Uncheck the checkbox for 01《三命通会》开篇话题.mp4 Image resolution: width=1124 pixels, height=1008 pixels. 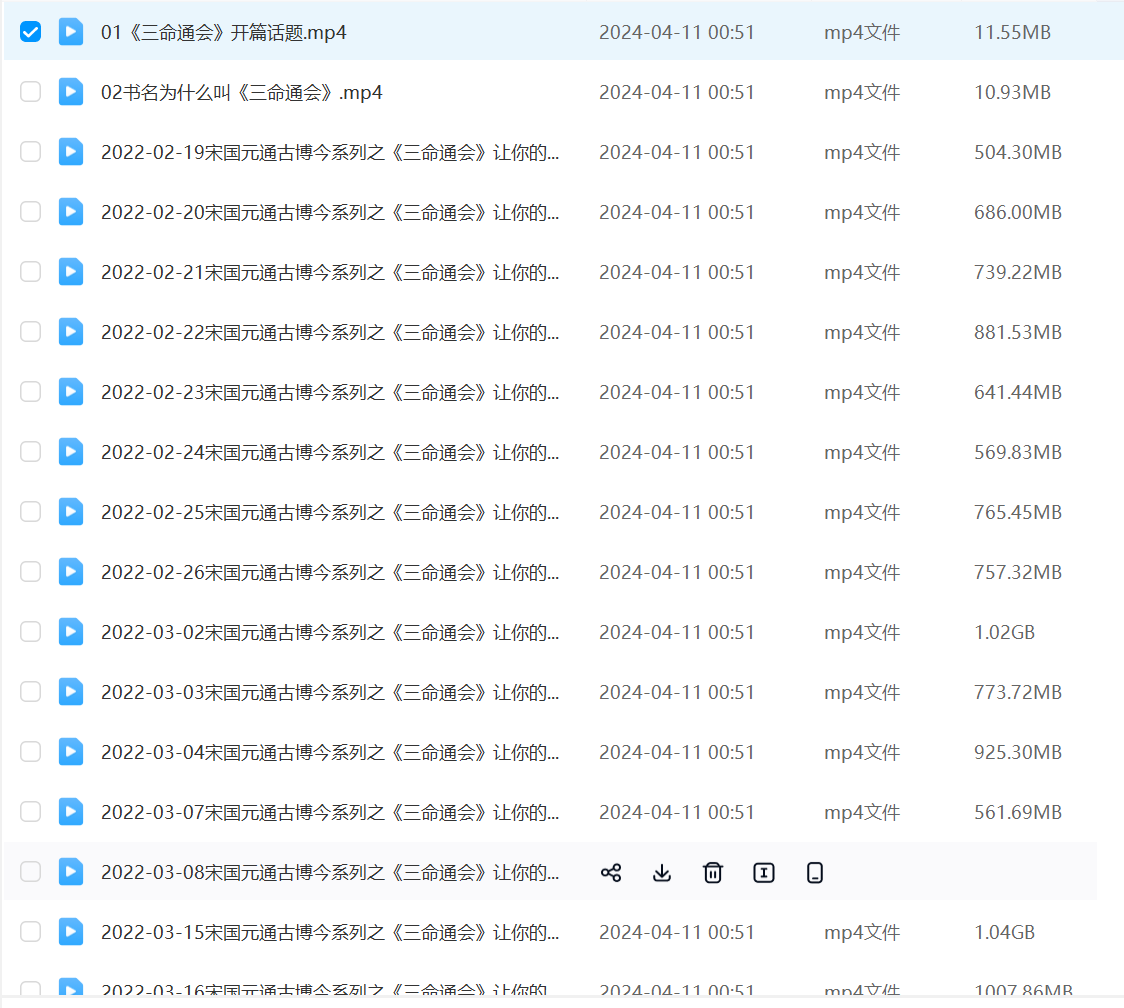coord(31,32)
